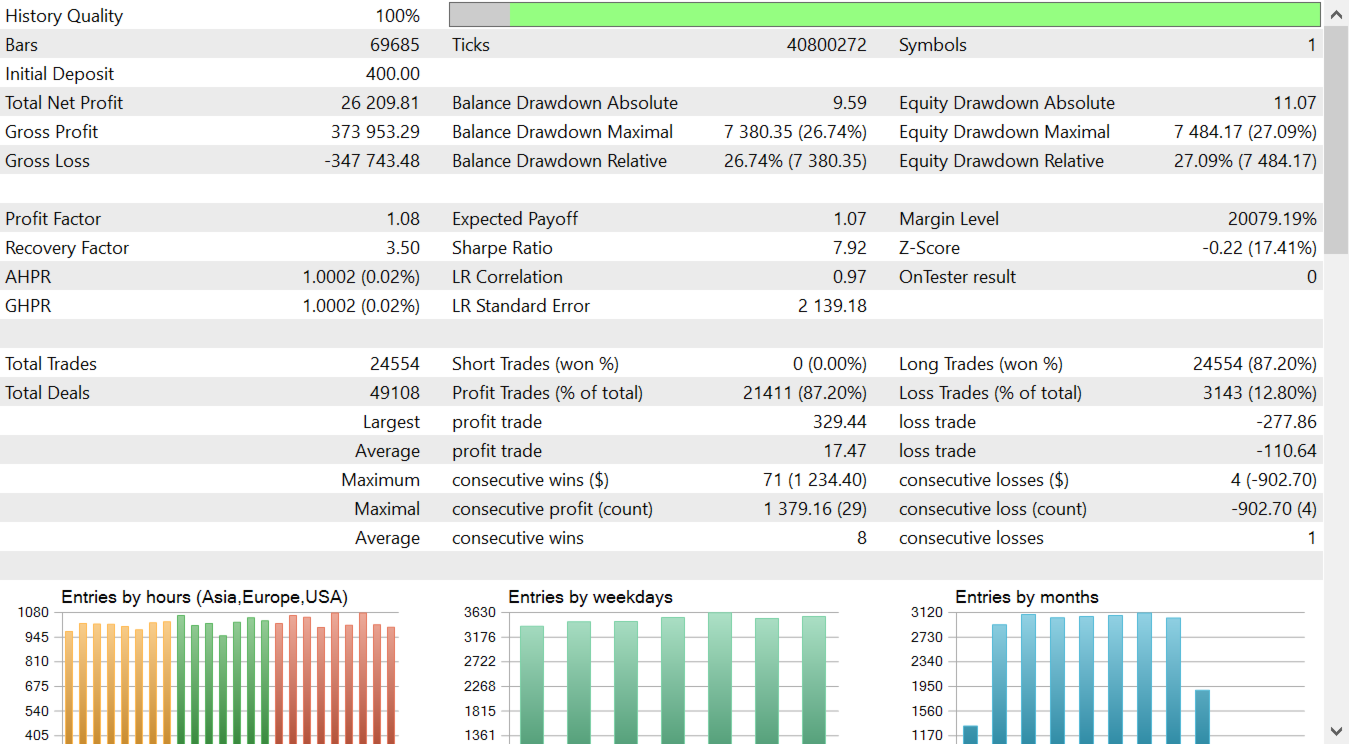Image resolution: width=1349 pixels, height=744 pixels.
Task: Click the scrollbar down arrow
Action: [x=1336, y=731]
